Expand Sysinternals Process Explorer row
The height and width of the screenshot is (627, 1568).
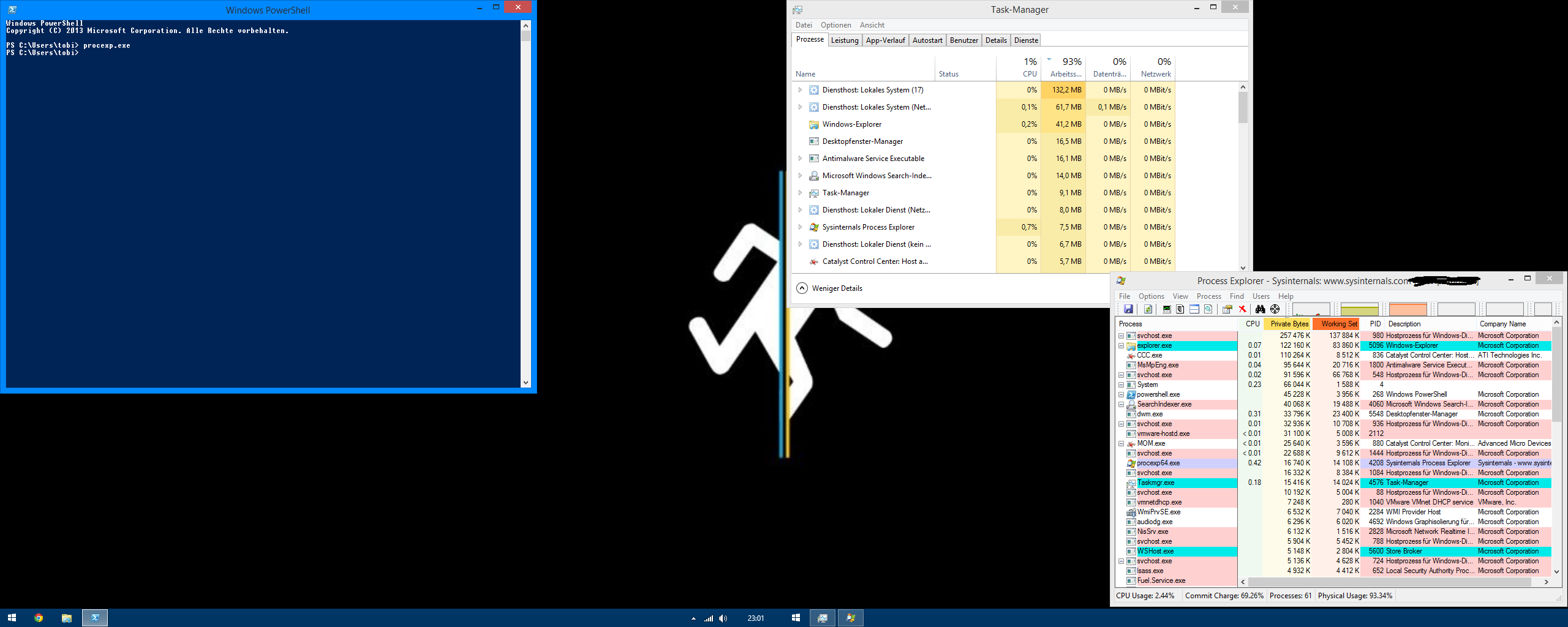pyautogui.click(x=800, y=227)
